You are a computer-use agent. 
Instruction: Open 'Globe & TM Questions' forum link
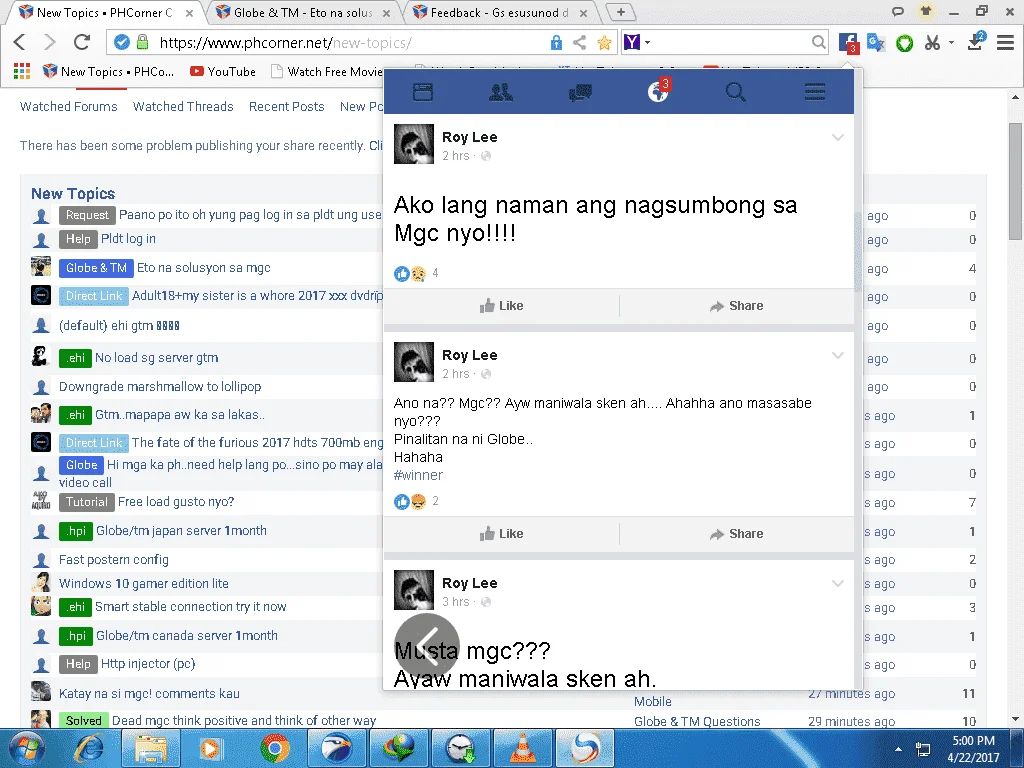point(697,721)
